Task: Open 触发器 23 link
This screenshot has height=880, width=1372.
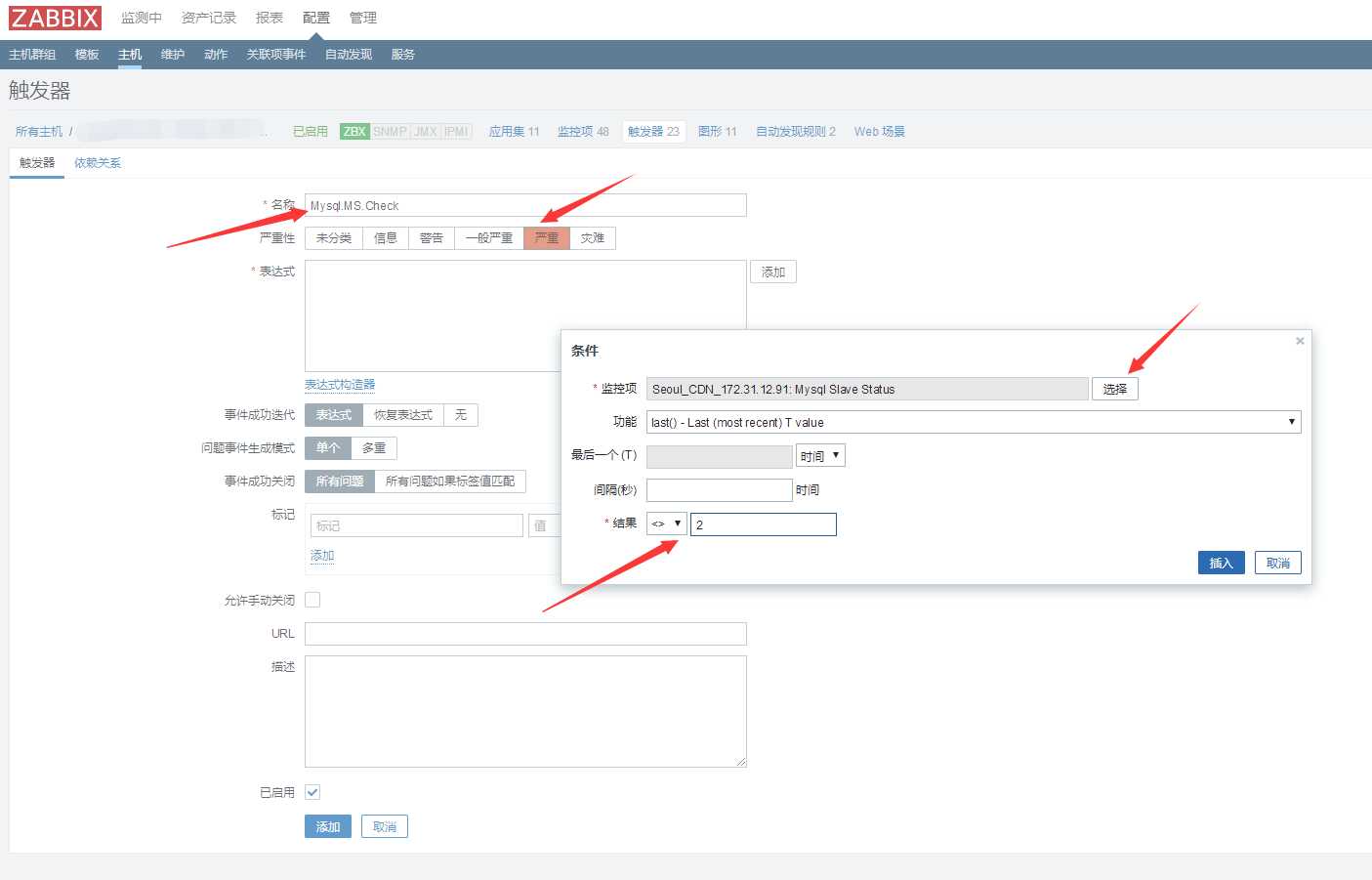Action: pyautogui.click(x=653, y=132)
